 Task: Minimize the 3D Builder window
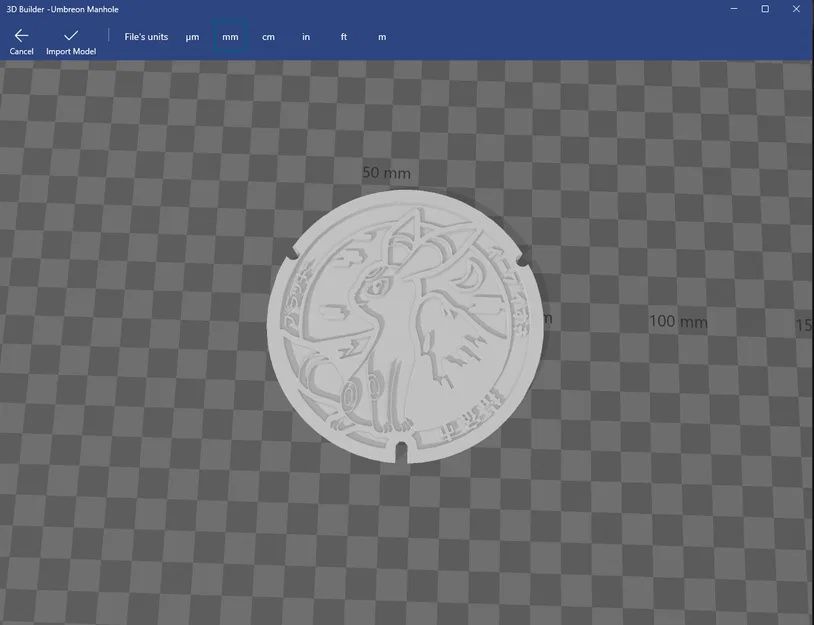[734, 9]
